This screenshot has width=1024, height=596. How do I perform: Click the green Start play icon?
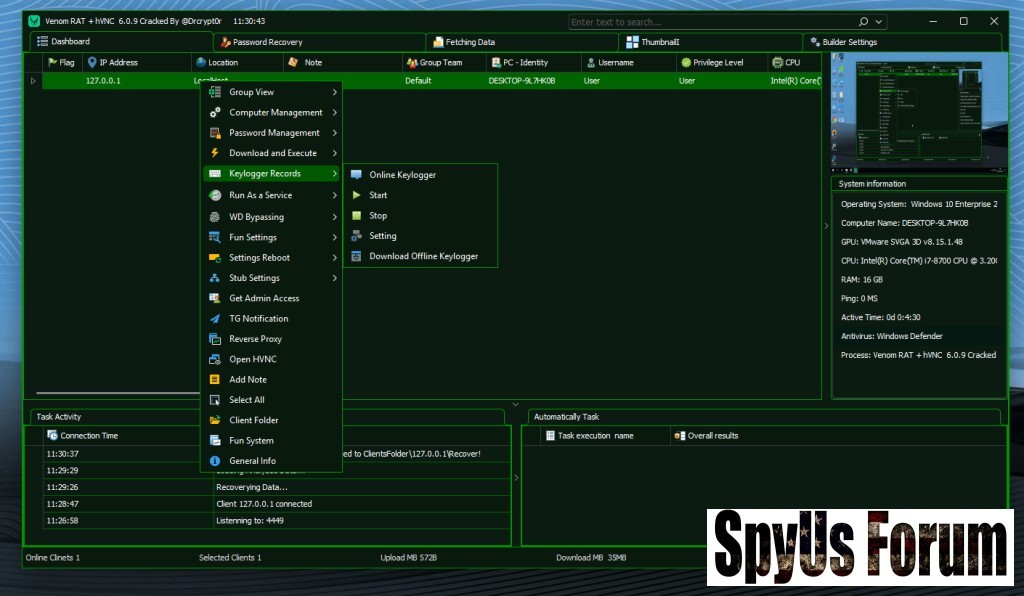tap(357, 195)
